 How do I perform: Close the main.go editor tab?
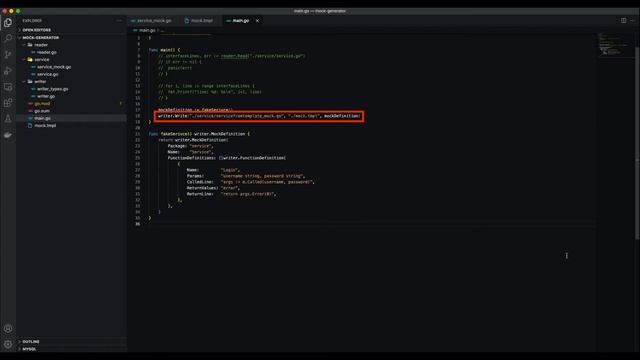tap(257, 20)
